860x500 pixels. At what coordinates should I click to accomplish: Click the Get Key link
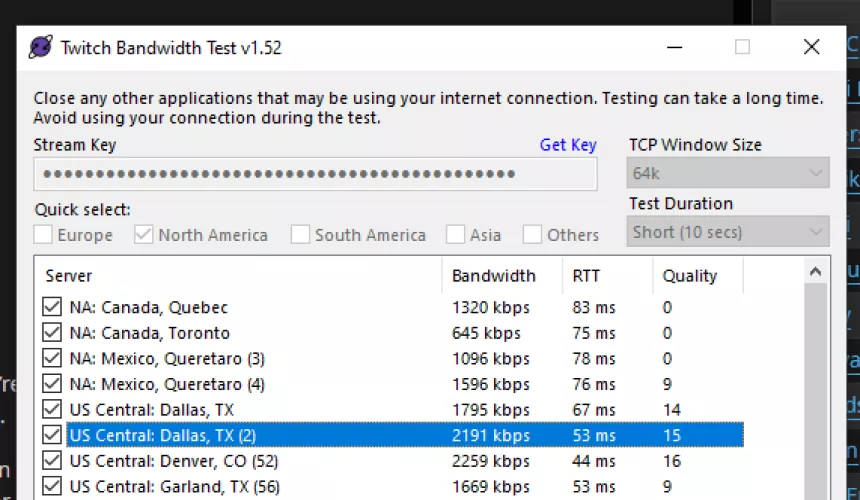tap(567, 145)
